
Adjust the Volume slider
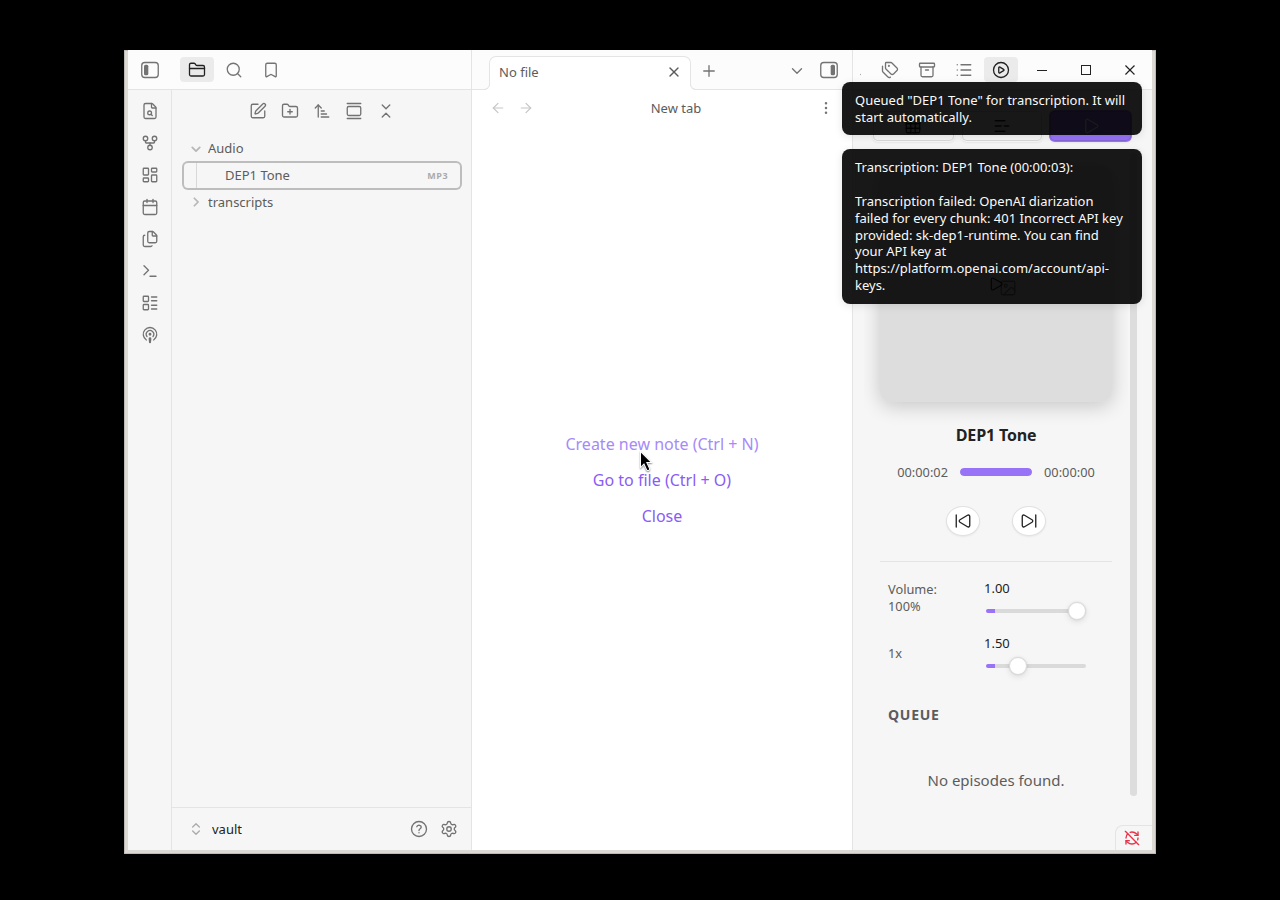coord(1035,611)
